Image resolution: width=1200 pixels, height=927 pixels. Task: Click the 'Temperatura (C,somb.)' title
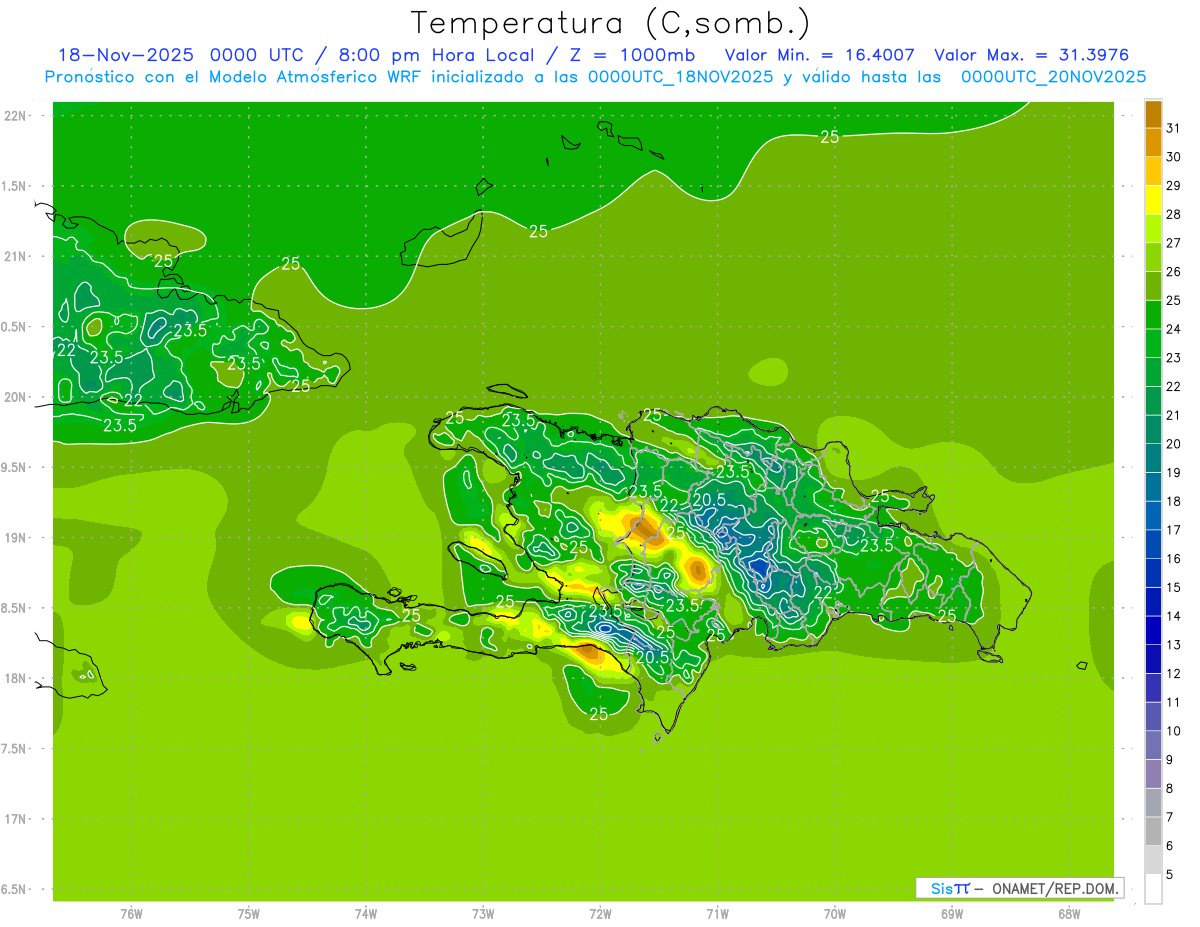(x=611, y=22)
